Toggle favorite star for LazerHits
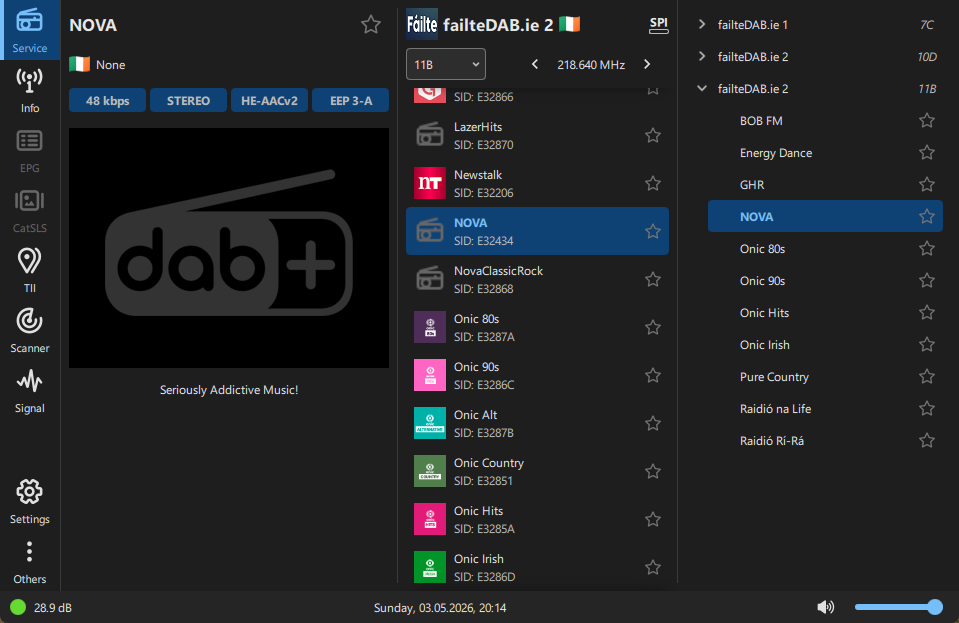The width and height of the screenshot is (959, 623). (653, 136)
